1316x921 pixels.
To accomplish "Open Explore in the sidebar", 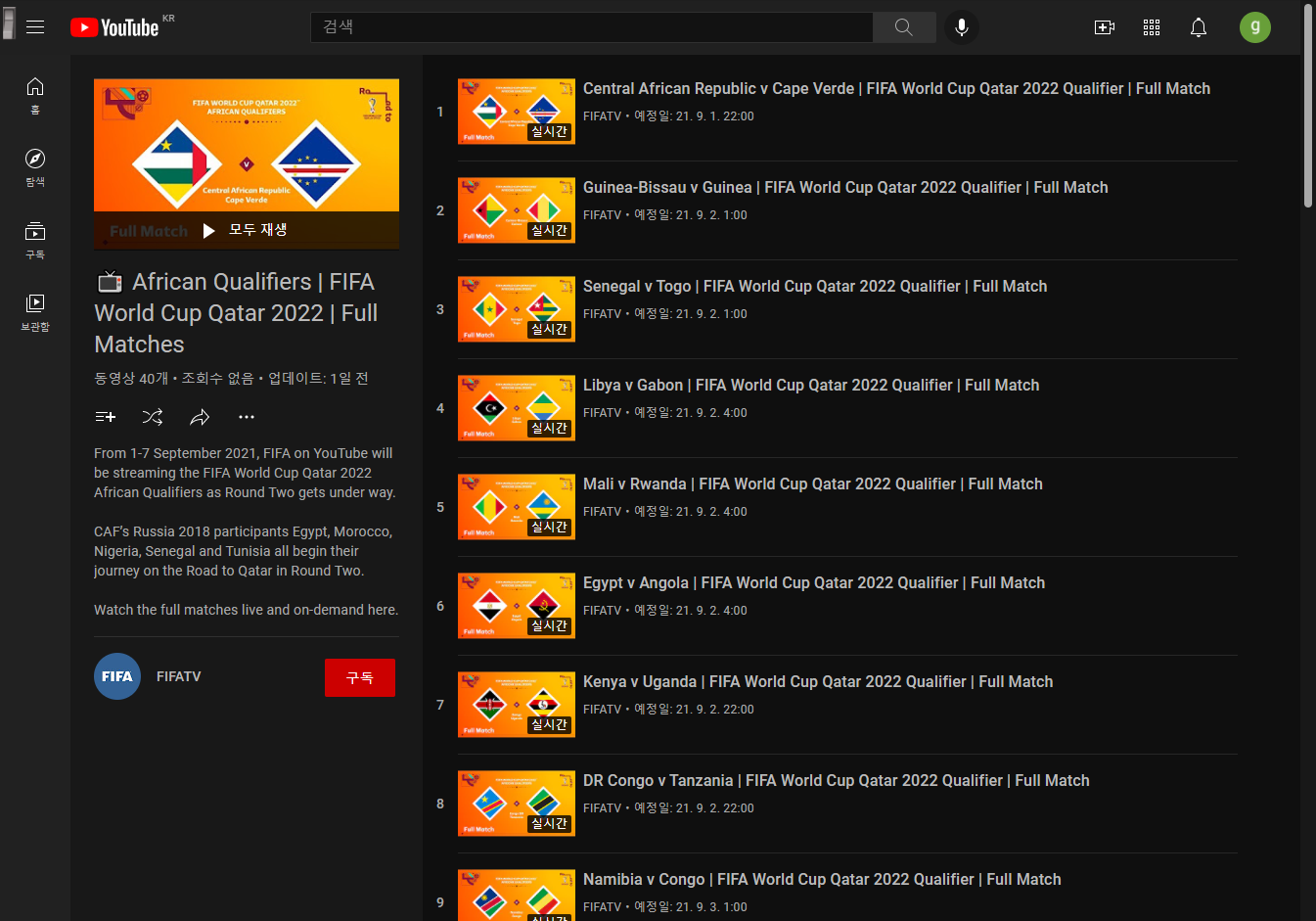I will click(35, 168).
